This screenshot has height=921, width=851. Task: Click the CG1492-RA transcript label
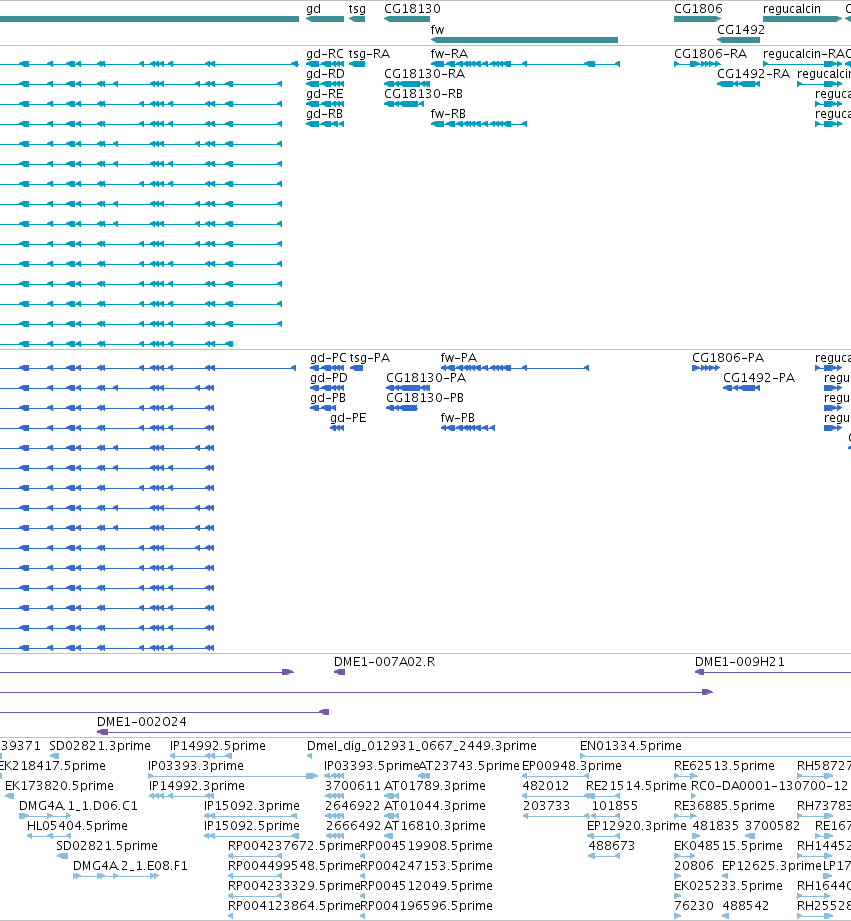click(x=754, y=74)
